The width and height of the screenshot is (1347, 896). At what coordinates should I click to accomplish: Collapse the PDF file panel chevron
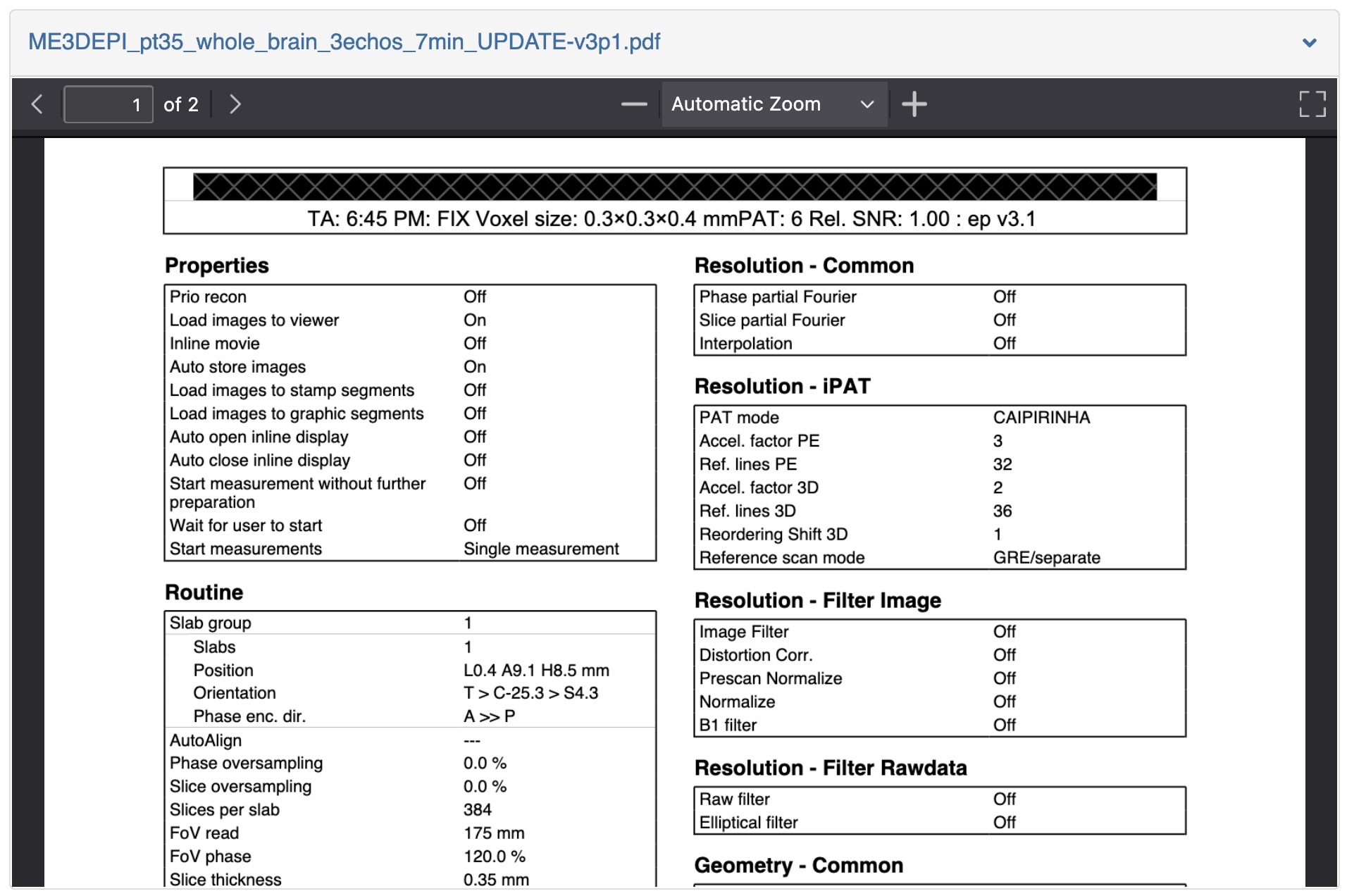click(x=1309, y=43)
